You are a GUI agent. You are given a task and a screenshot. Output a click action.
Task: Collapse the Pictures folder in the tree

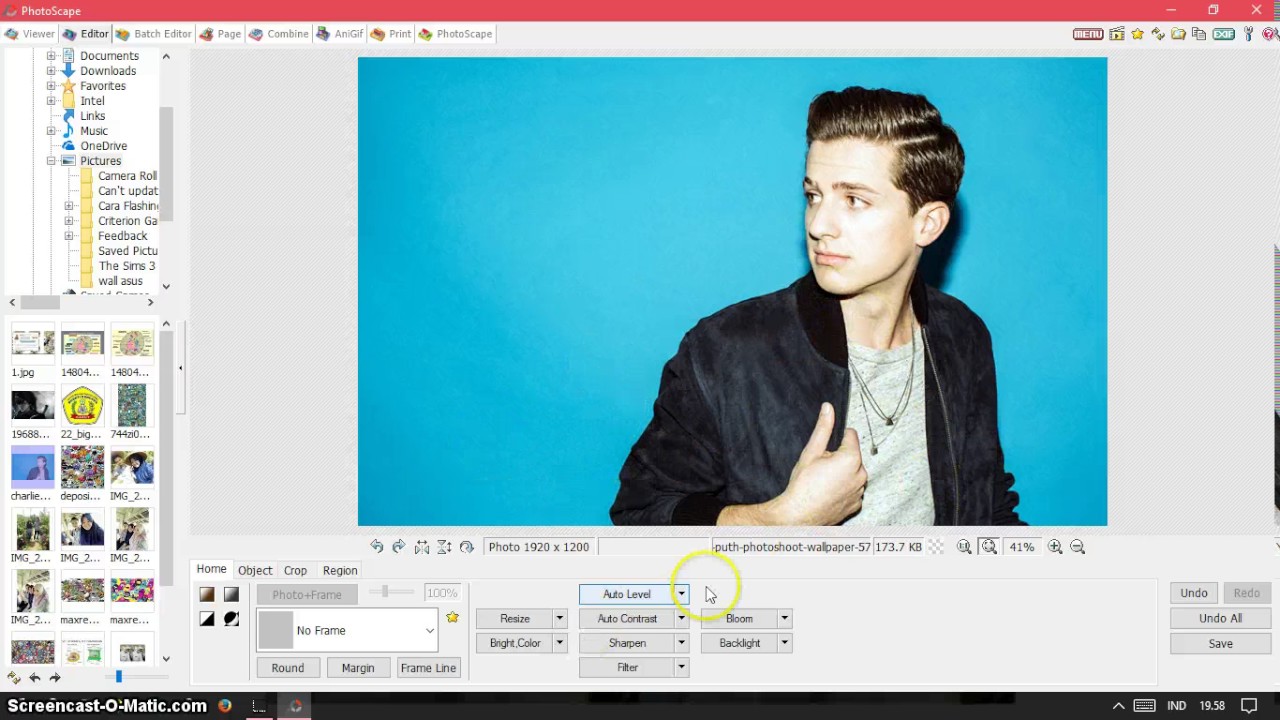[x=51, y=161]
